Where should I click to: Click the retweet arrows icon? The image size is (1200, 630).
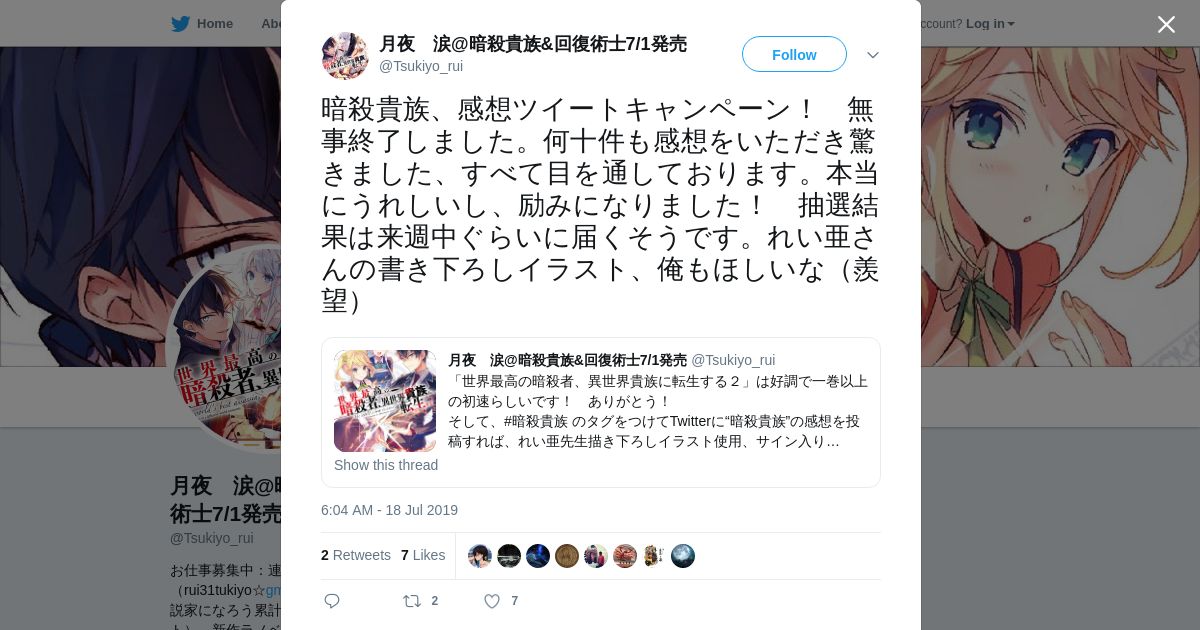pos(411,601)
